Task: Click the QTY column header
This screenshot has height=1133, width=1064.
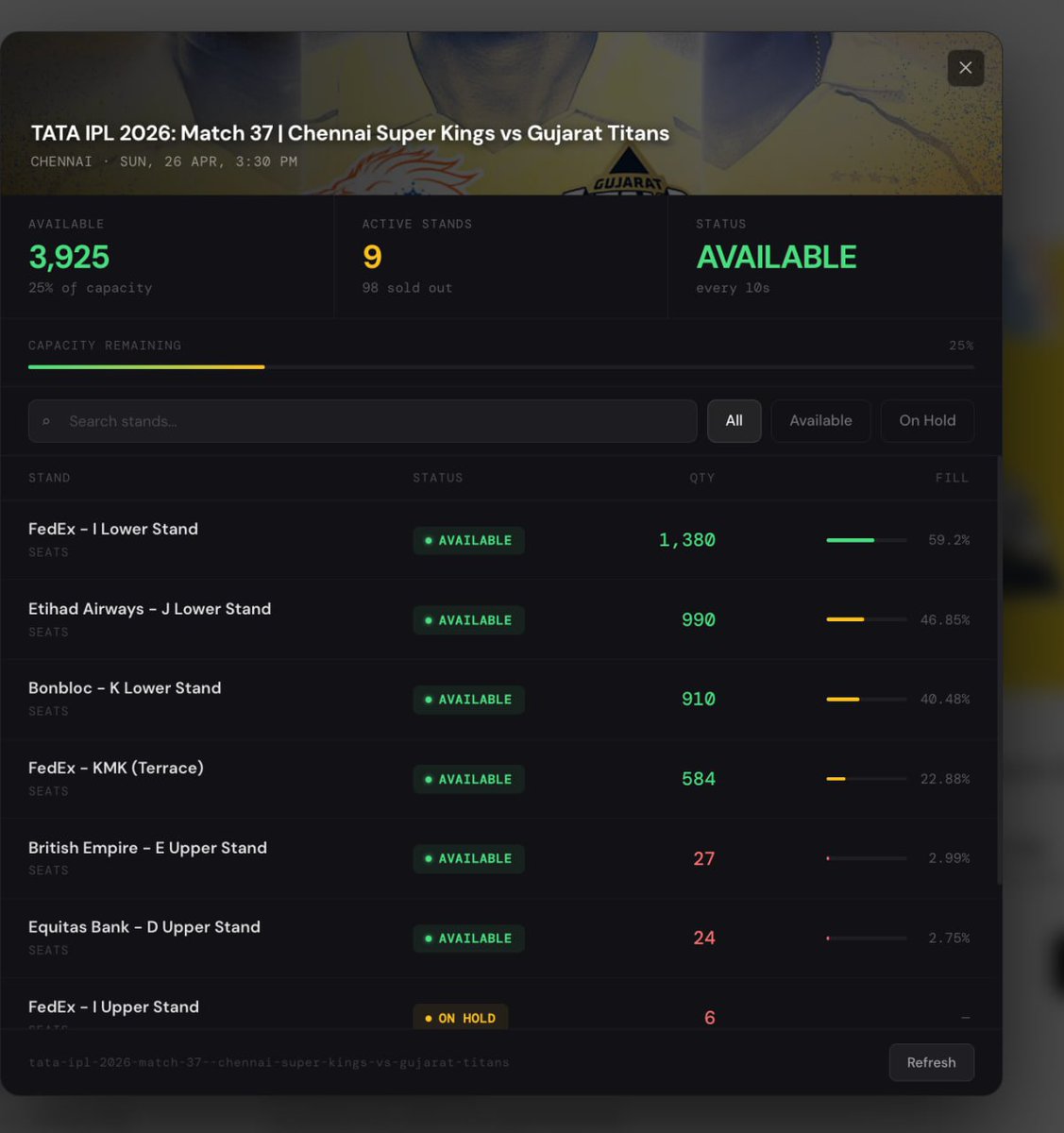Action: [702, 478]
